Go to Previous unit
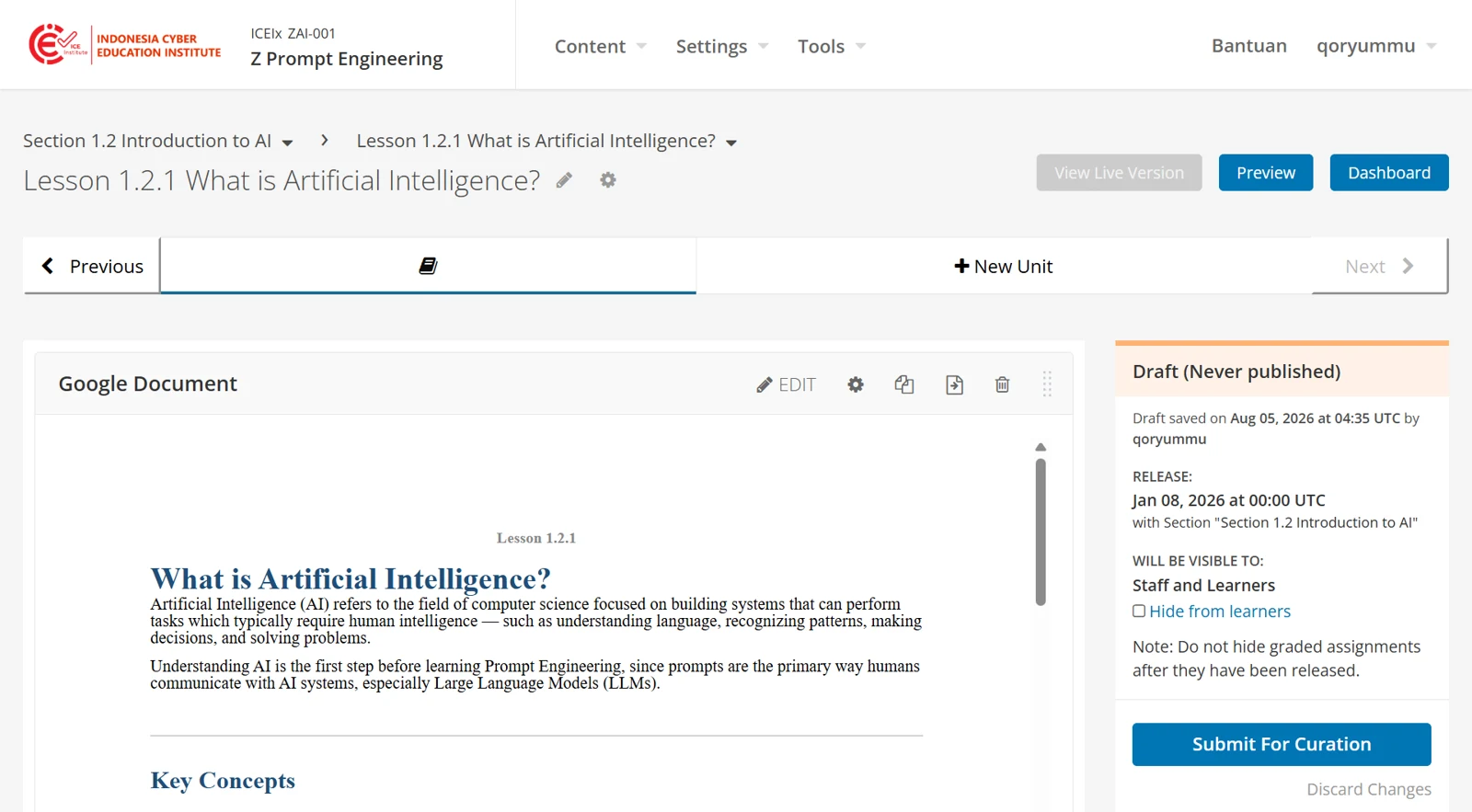Image resolution: width=1472 pixels, height=812 pixels. 92,266
